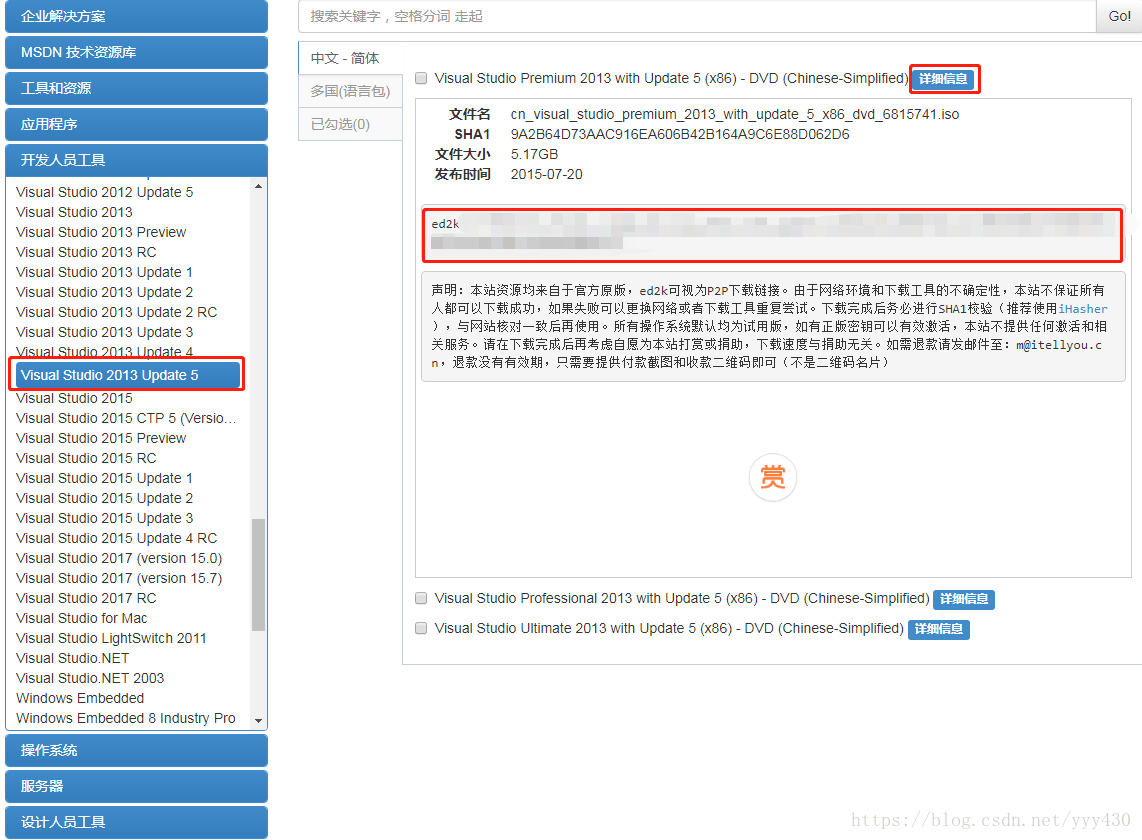1142x840 pixels.
Task: Open the 已勾选(0) tab
Action: (x=350, y=125)
